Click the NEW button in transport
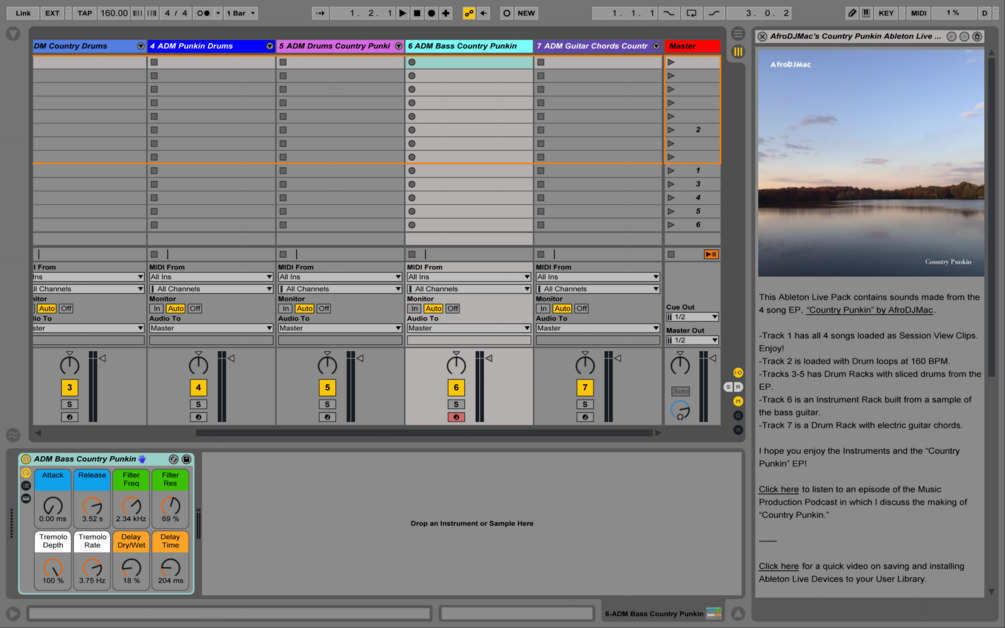 [526, 13]
